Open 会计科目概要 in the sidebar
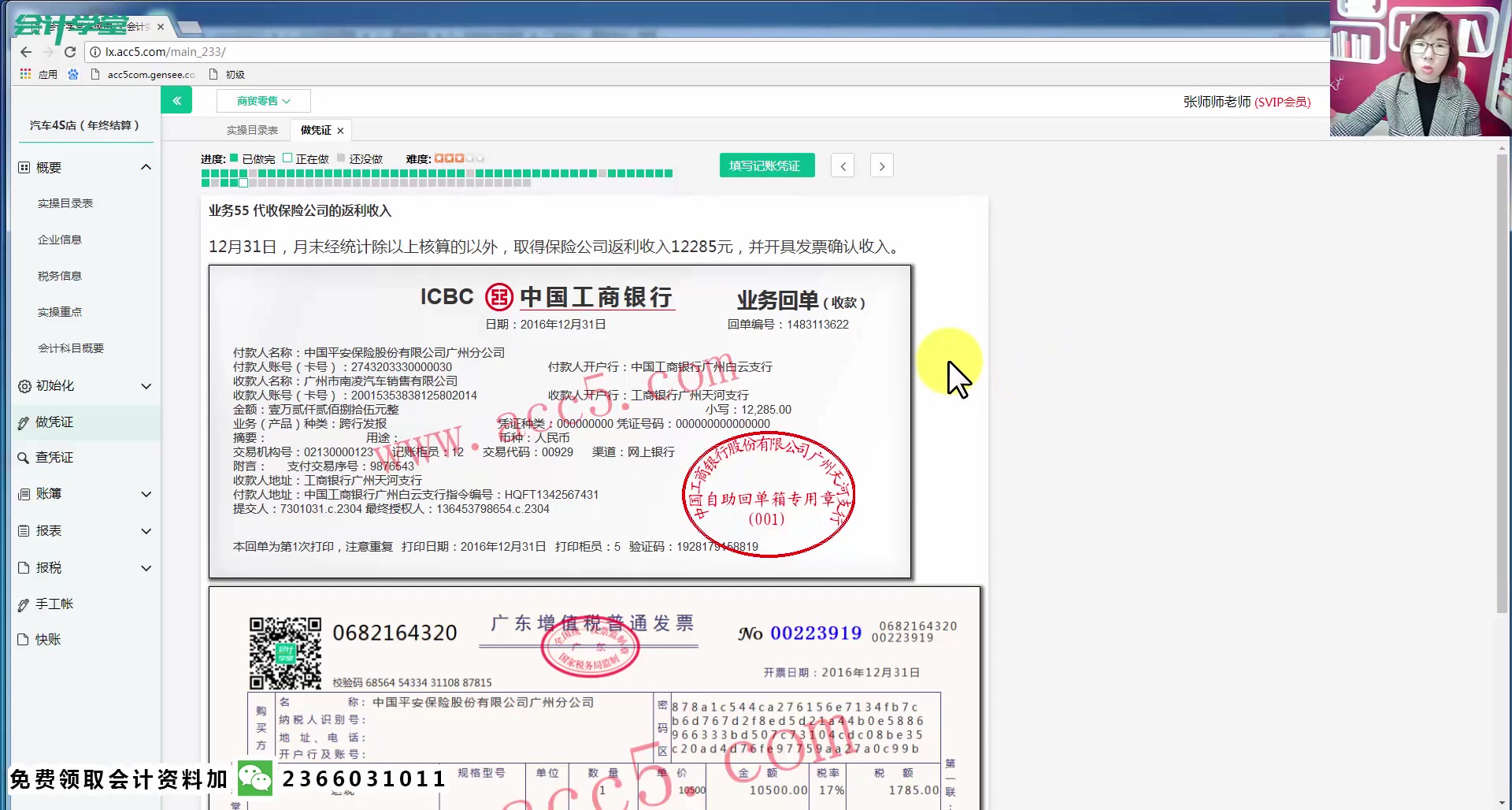Screen dimensions: 1512x810 pos(71,348)
